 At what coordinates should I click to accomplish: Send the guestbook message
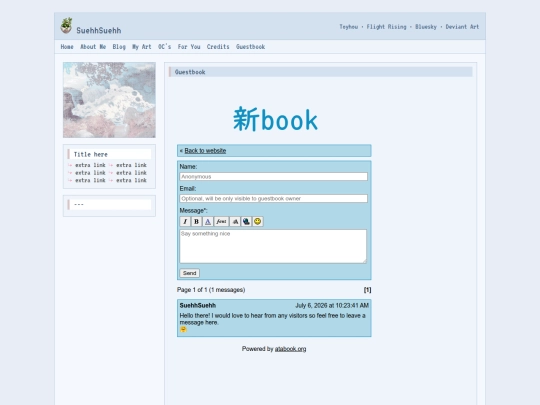(189, 273)
